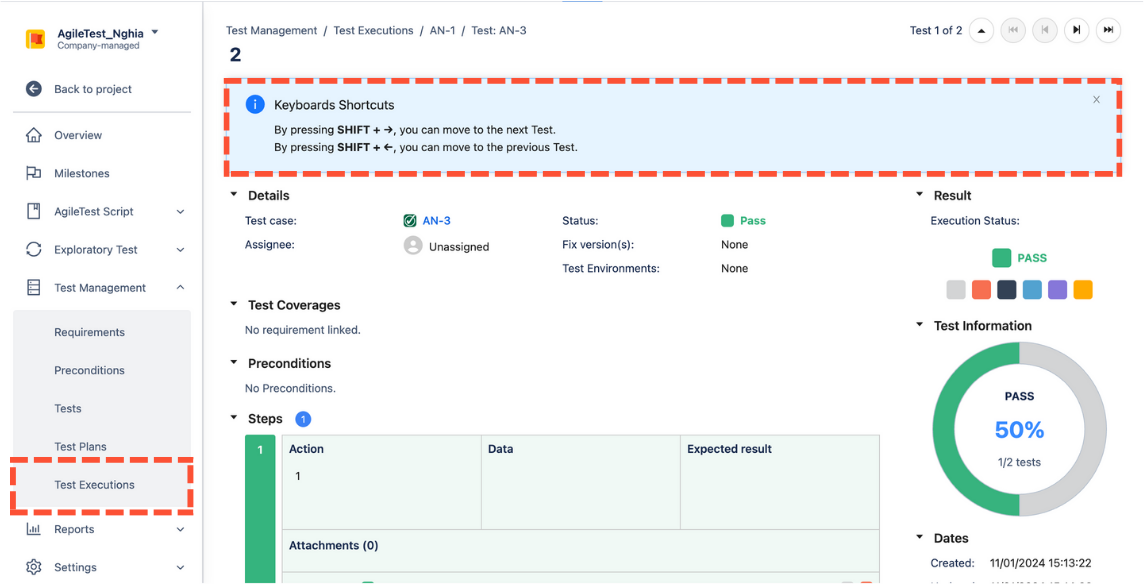Collapse the Details section
This screenshot has width=1144, height=584.
point(234,195)
